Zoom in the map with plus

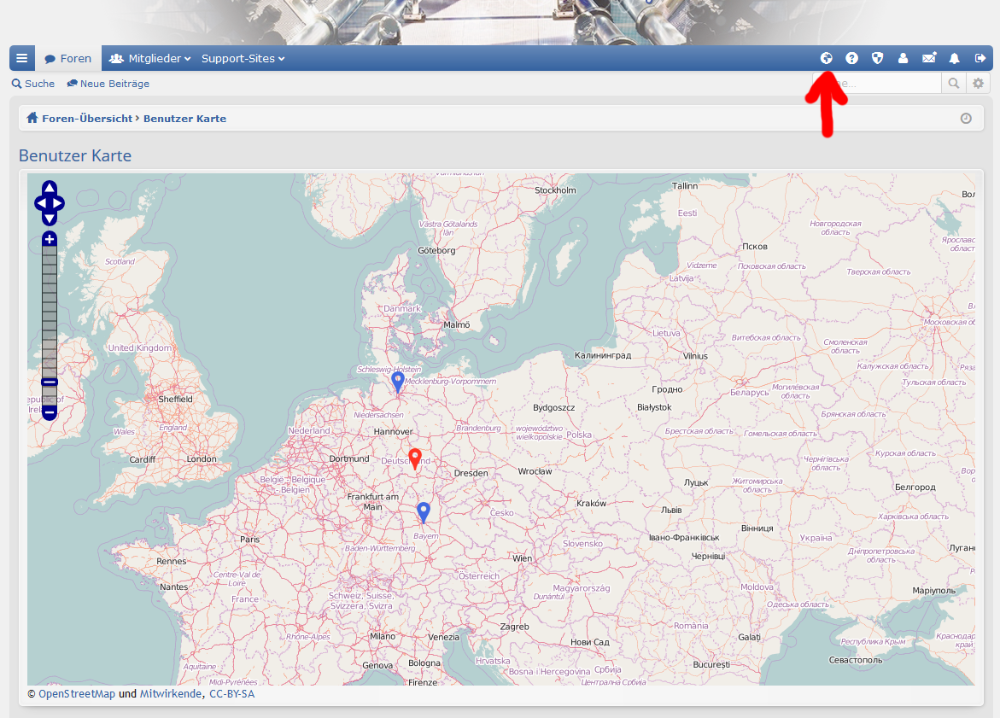click(x=49, y=239)
